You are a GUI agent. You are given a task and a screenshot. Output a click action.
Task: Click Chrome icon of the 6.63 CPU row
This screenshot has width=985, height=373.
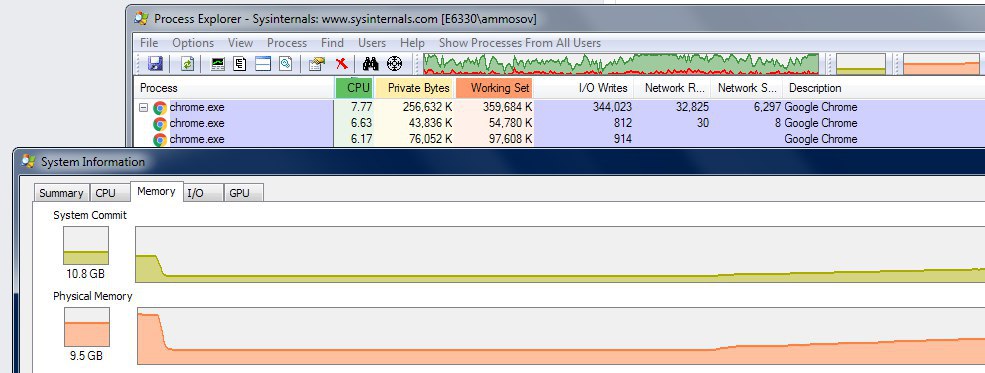tap(160, 123)
